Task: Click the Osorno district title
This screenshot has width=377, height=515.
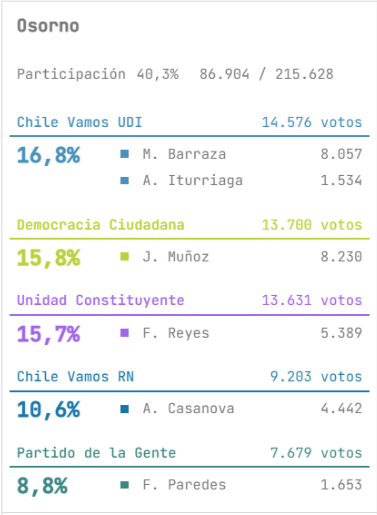Action: point(48,26)
